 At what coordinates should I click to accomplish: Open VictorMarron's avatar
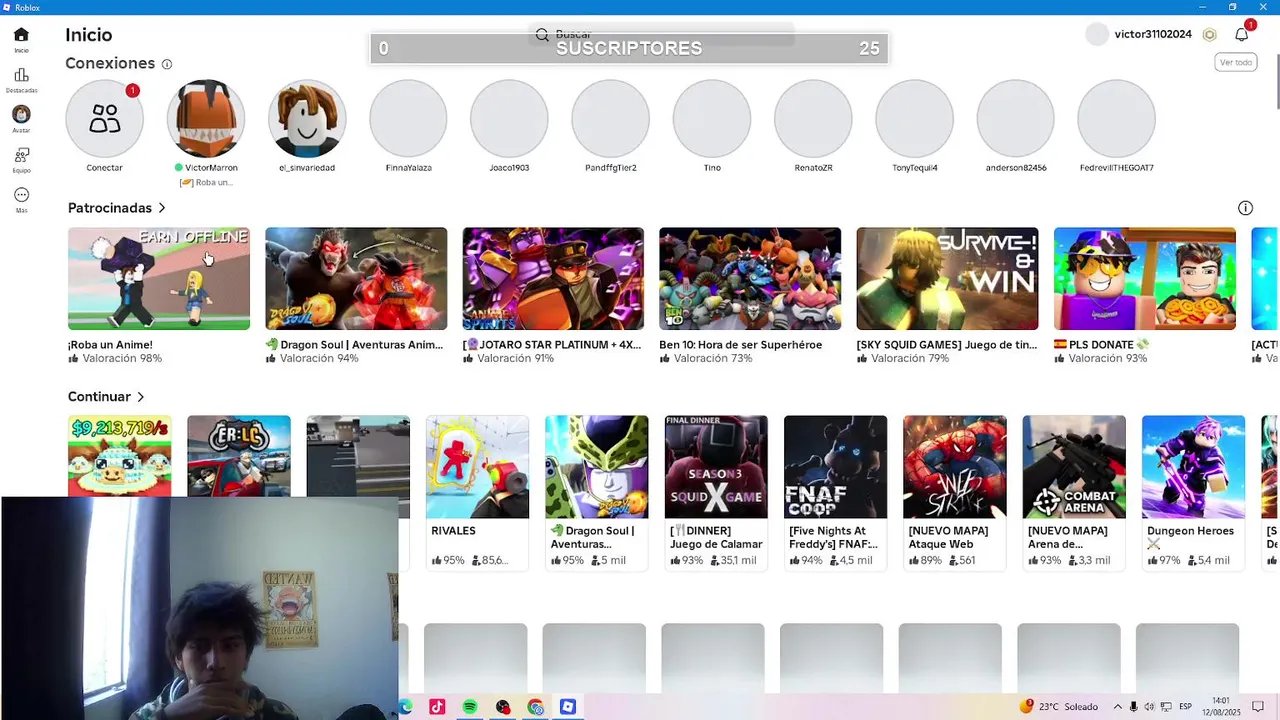click(x=206, y=119)
